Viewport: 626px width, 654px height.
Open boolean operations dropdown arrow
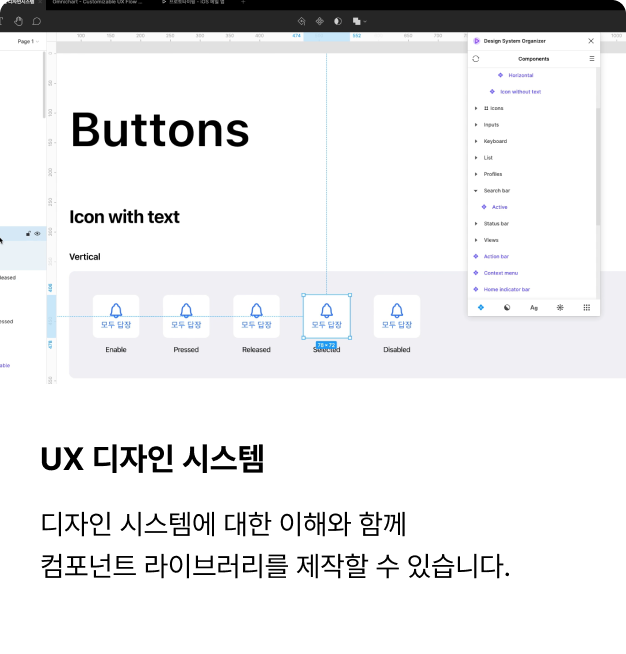coord(365,21)
